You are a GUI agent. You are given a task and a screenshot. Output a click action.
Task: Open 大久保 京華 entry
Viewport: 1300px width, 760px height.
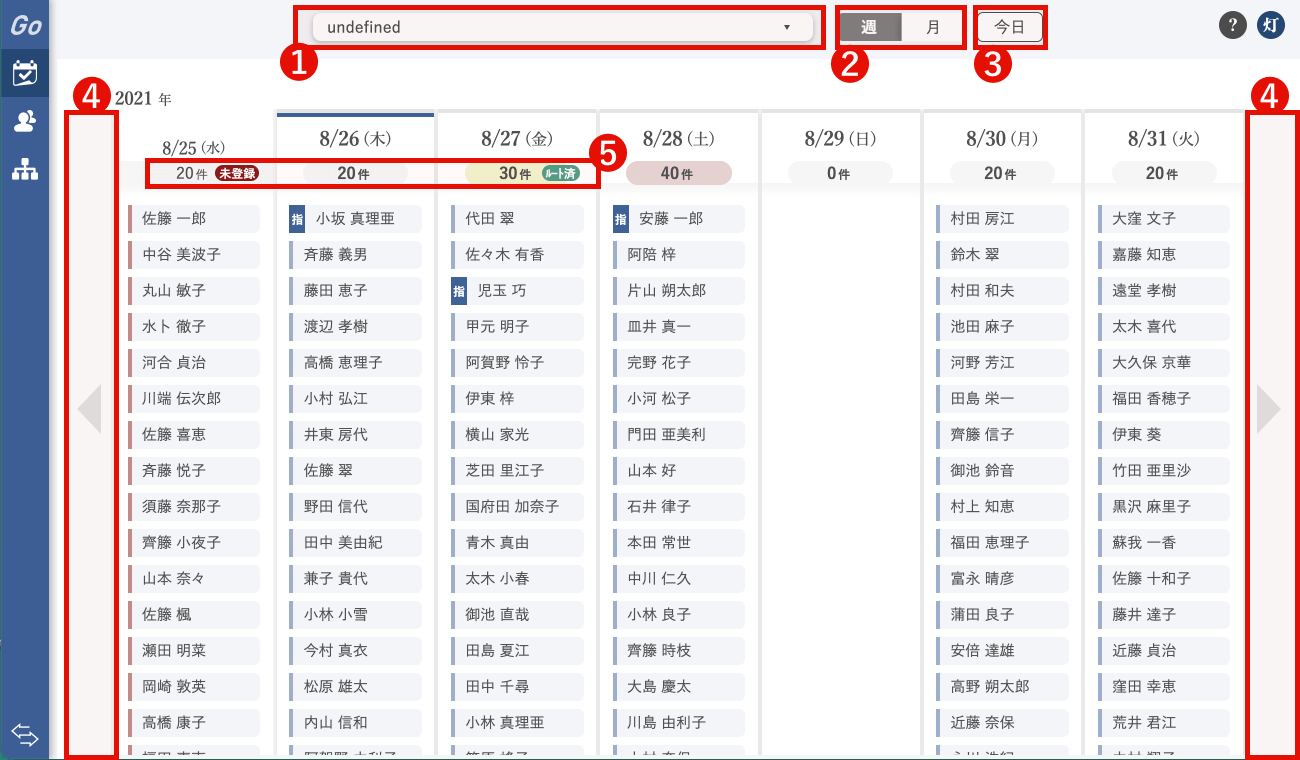[1164, 363]
